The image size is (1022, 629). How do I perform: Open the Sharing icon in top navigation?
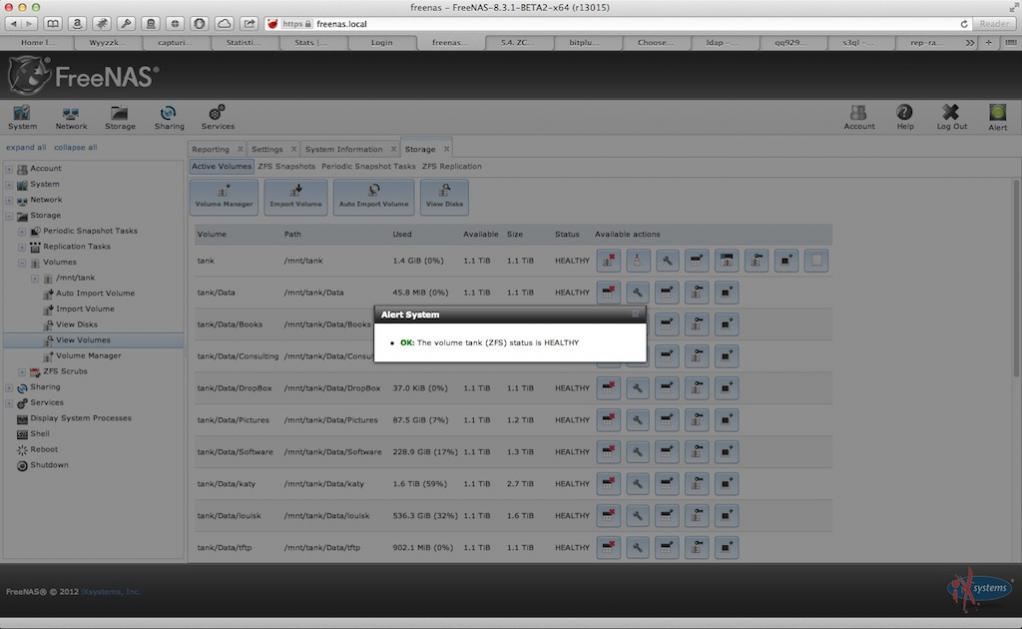[169, 117]
